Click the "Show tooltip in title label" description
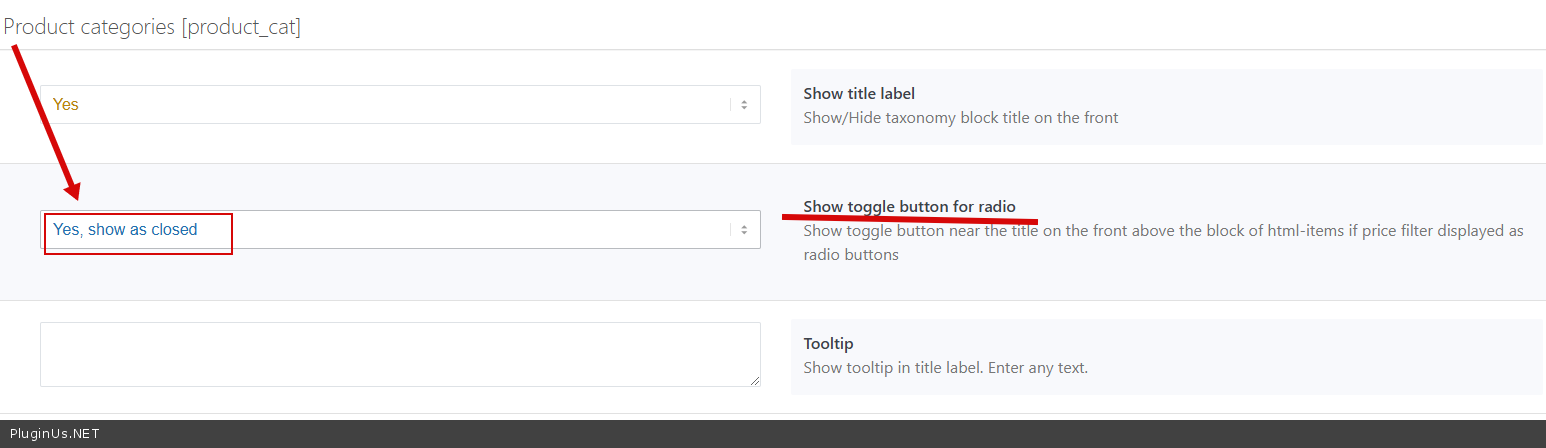The width and height of the screenshot is (1546, 448). [945, 367]
